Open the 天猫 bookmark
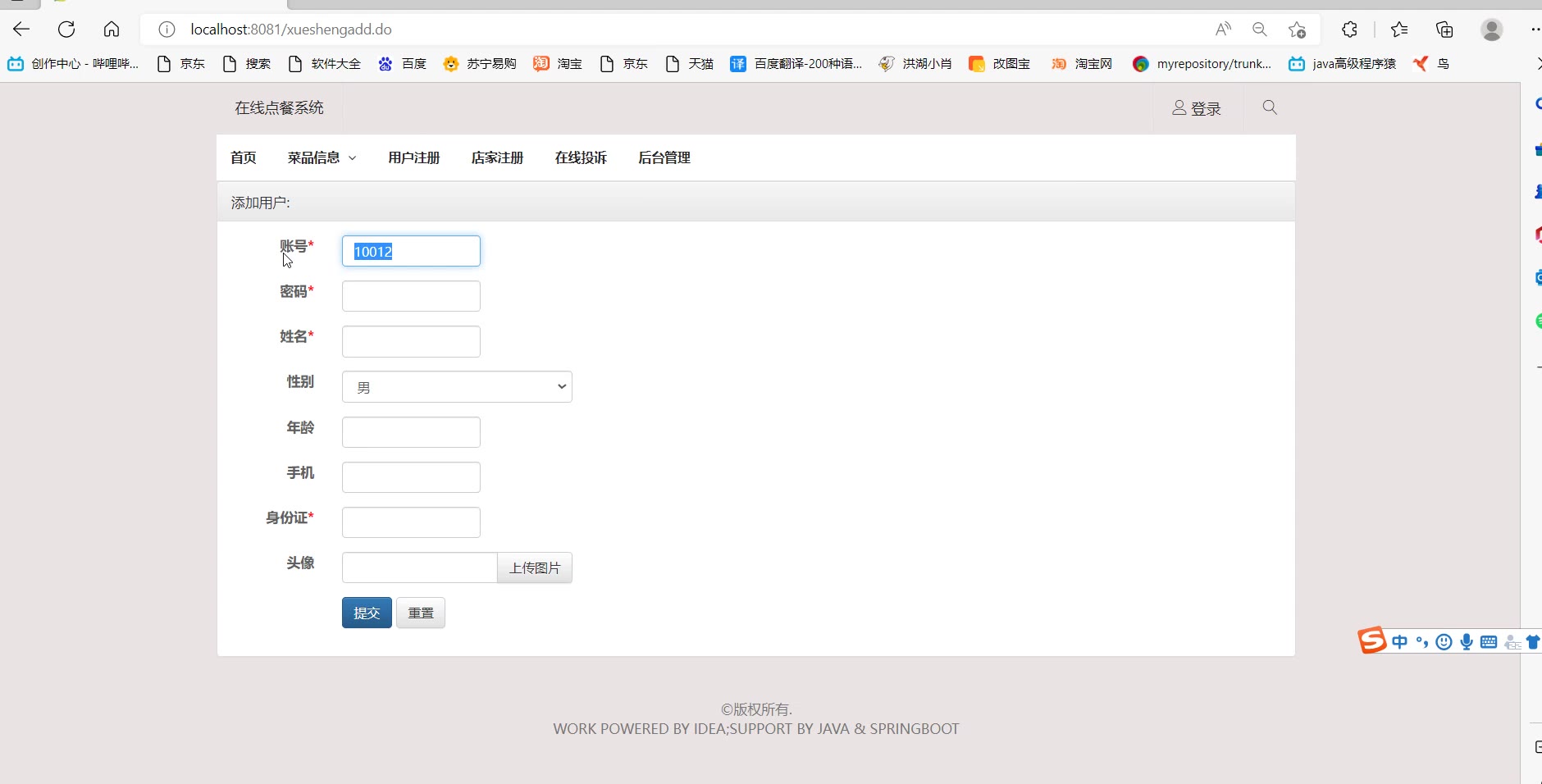This screenshot has height=784, width=1542. point(689,64)
